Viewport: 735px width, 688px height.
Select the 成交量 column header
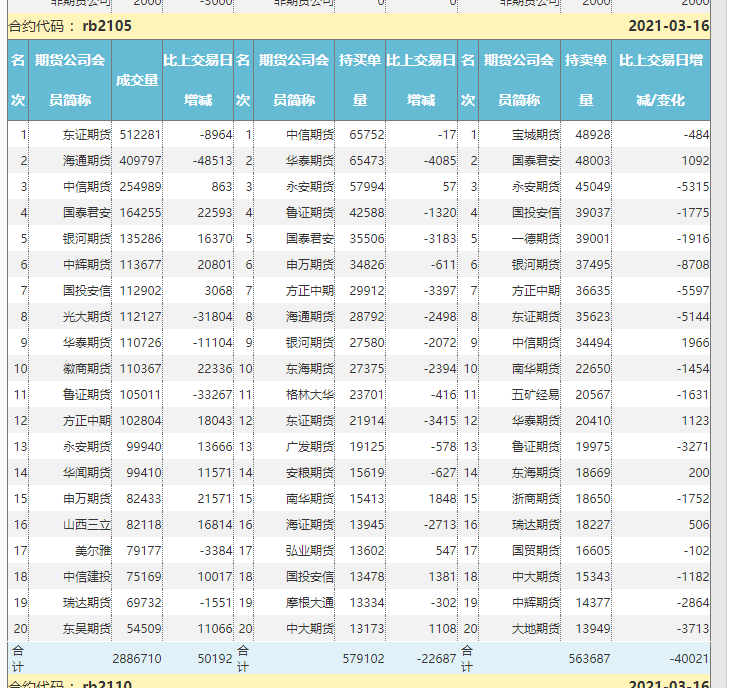137,80
